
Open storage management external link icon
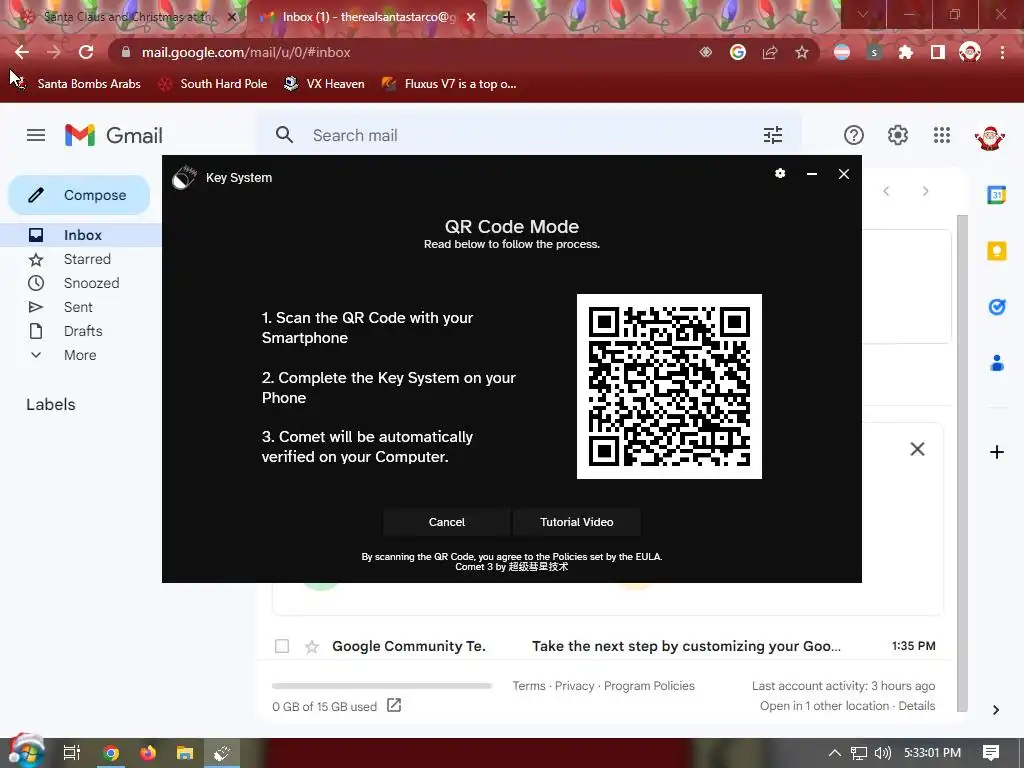[x=394, y=705]
